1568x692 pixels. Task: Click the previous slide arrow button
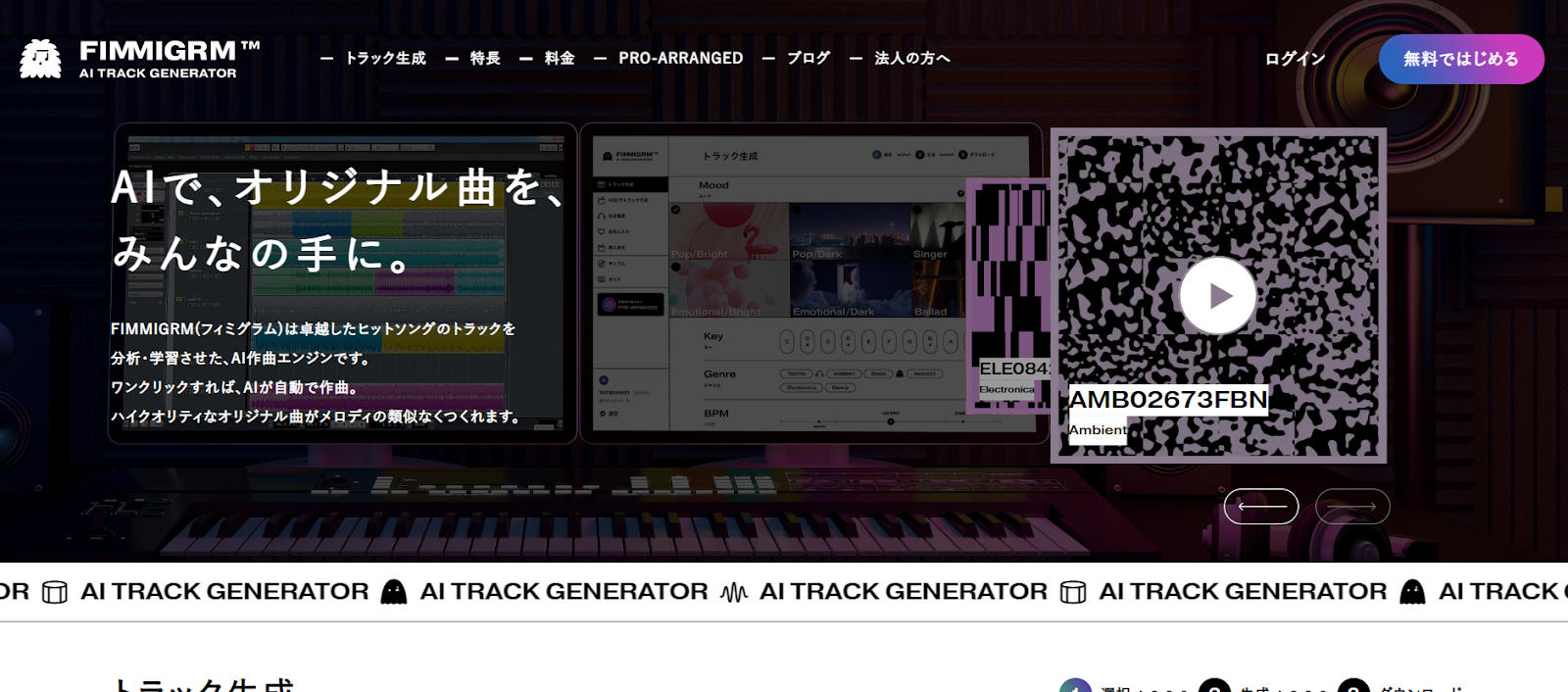pyautogui.click(x=1261, y=507)
